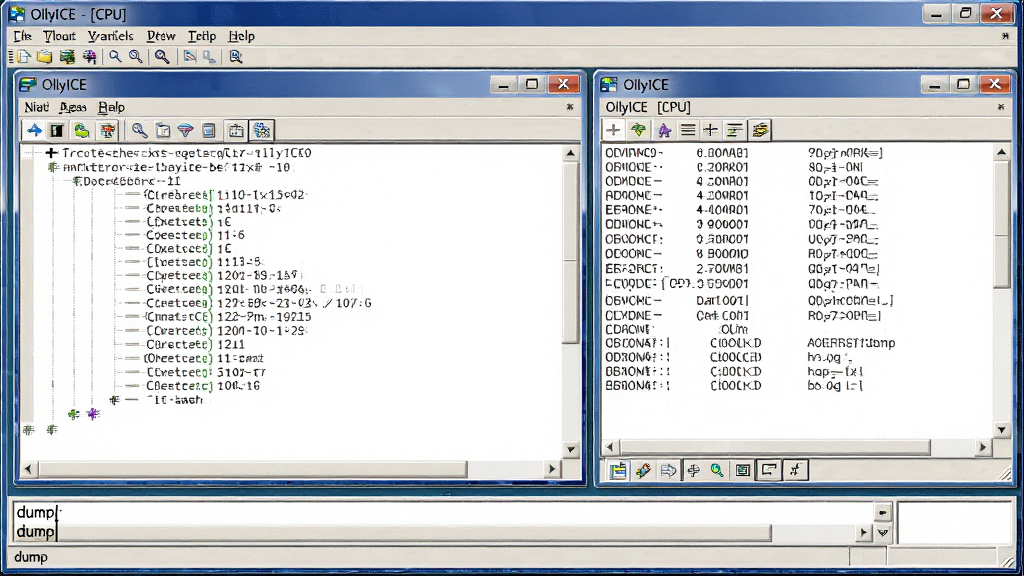
Task: Click the blue arrow icon in left window toolbar
Action: click(x=34, y=131)
